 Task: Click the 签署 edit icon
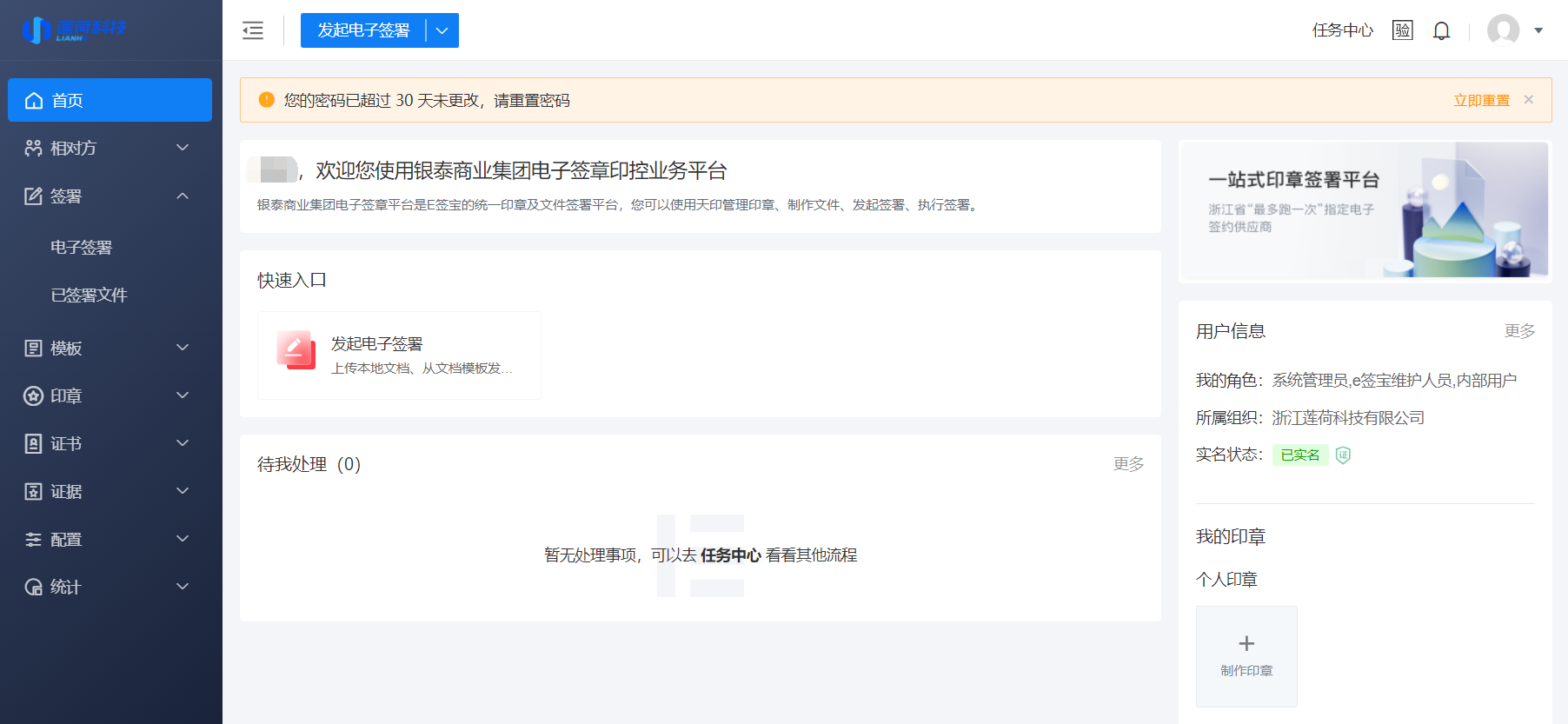pos(33,196)
